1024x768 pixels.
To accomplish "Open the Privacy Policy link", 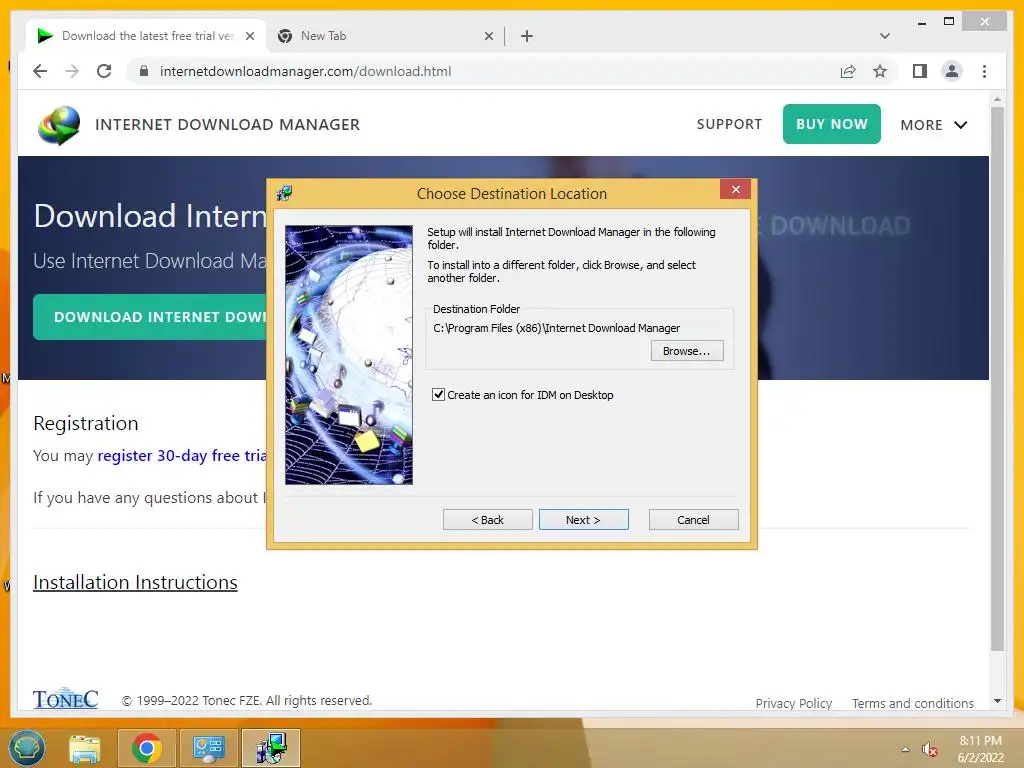I will pyautogui.click(x=793, y=703).
